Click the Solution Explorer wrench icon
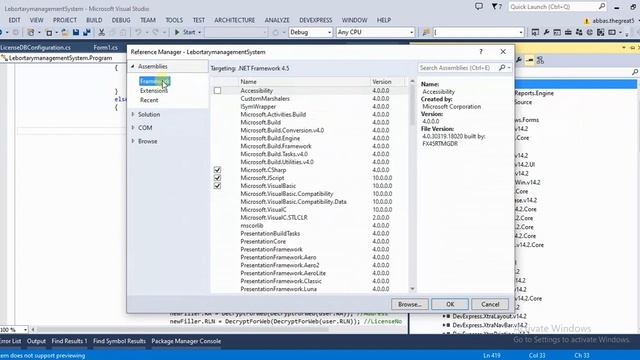The height and width of the screenshot is (360, 640). point(519,60)
